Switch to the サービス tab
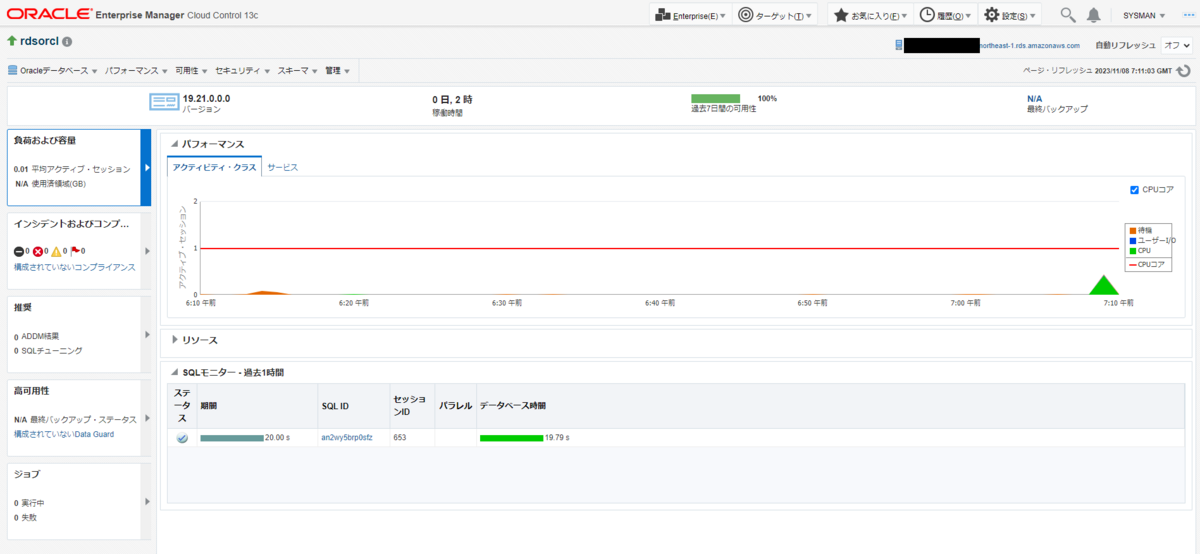The width and height of the screenshot is (1200, 554). (282, 167)
